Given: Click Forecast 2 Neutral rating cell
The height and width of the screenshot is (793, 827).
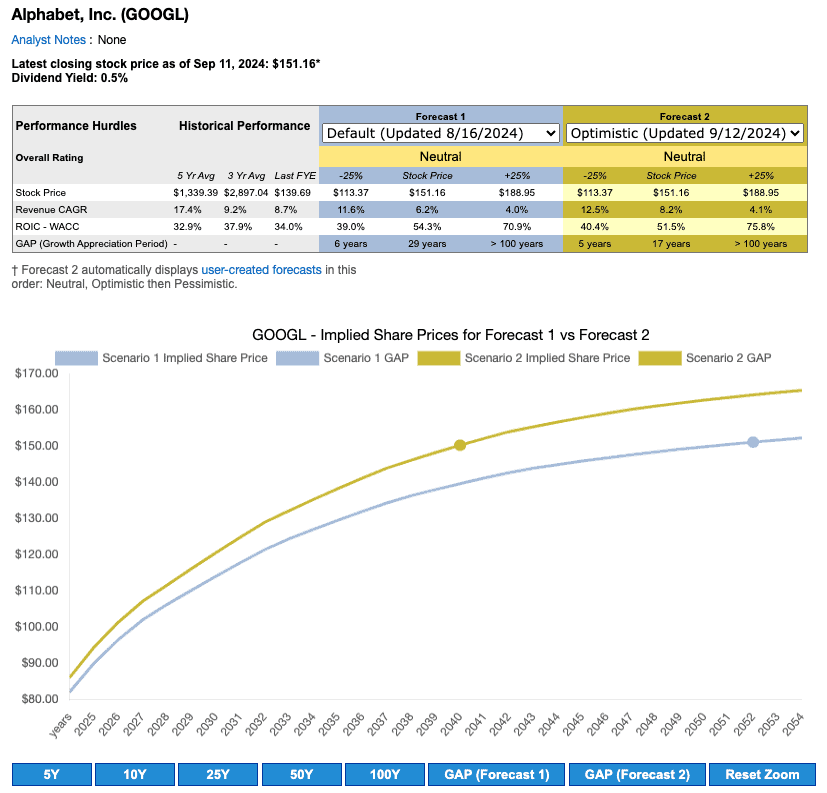Looking at the screenshot, I should coord(685,157).
